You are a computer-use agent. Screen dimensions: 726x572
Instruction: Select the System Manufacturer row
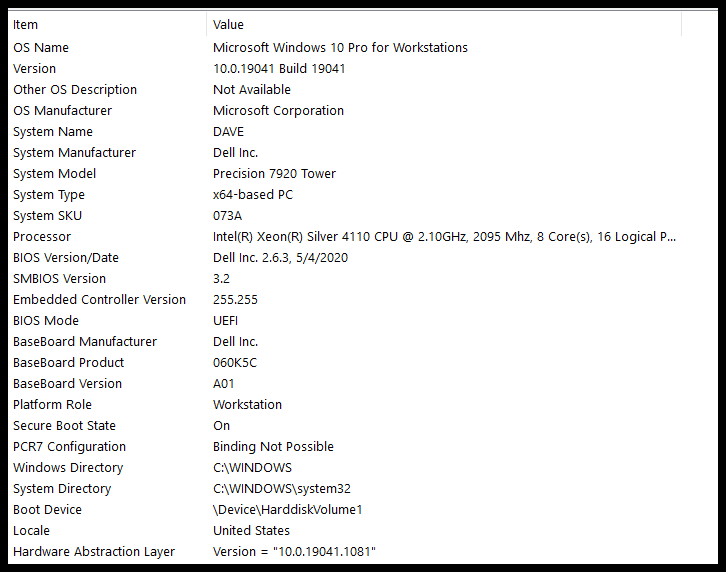pyautogui.click(x=74, y=152)
